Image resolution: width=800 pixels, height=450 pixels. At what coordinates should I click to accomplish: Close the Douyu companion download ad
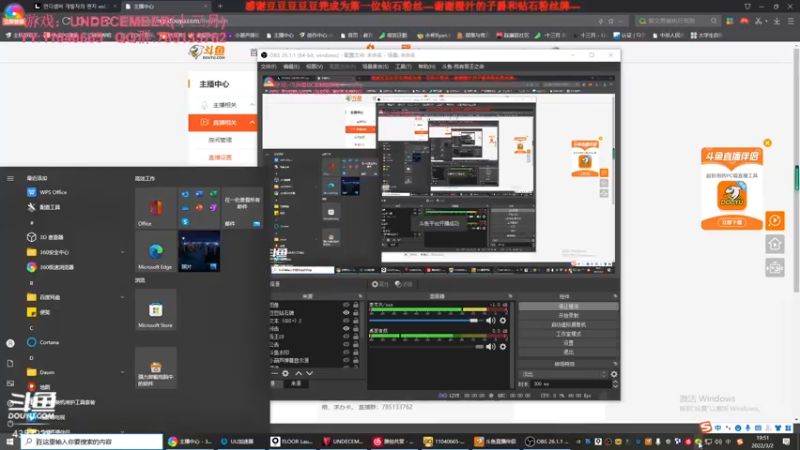click(767, 143)
